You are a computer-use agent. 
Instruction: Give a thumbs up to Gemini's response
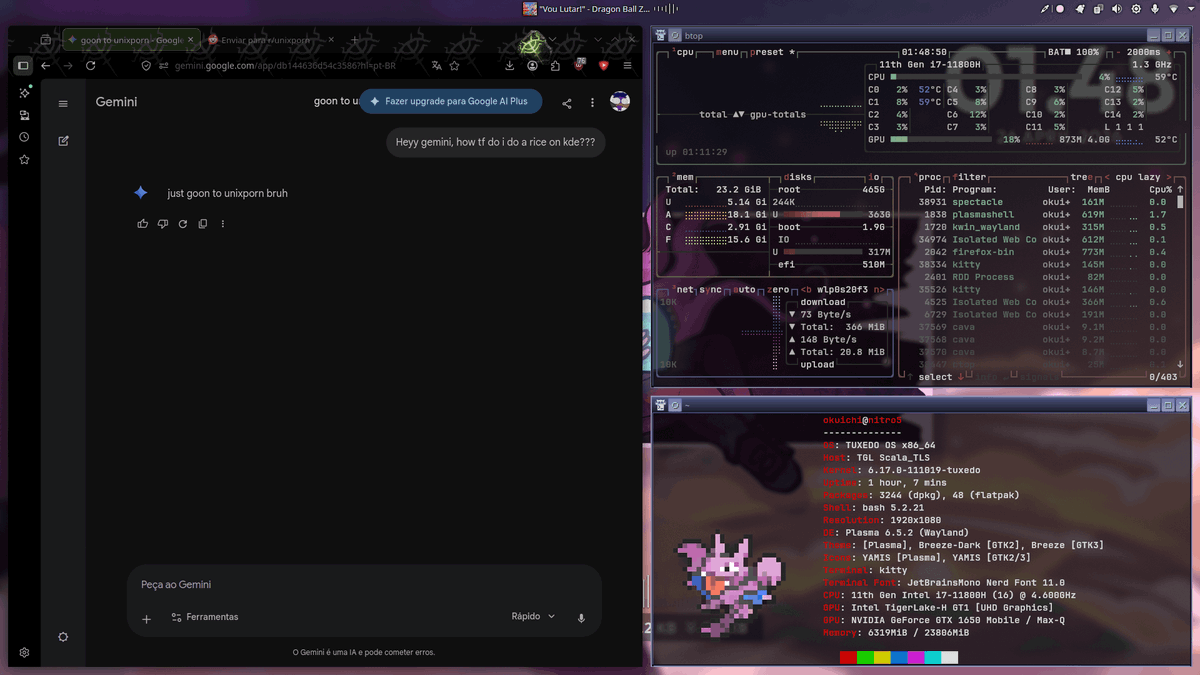pyautogui.click(x=142, y=224)
